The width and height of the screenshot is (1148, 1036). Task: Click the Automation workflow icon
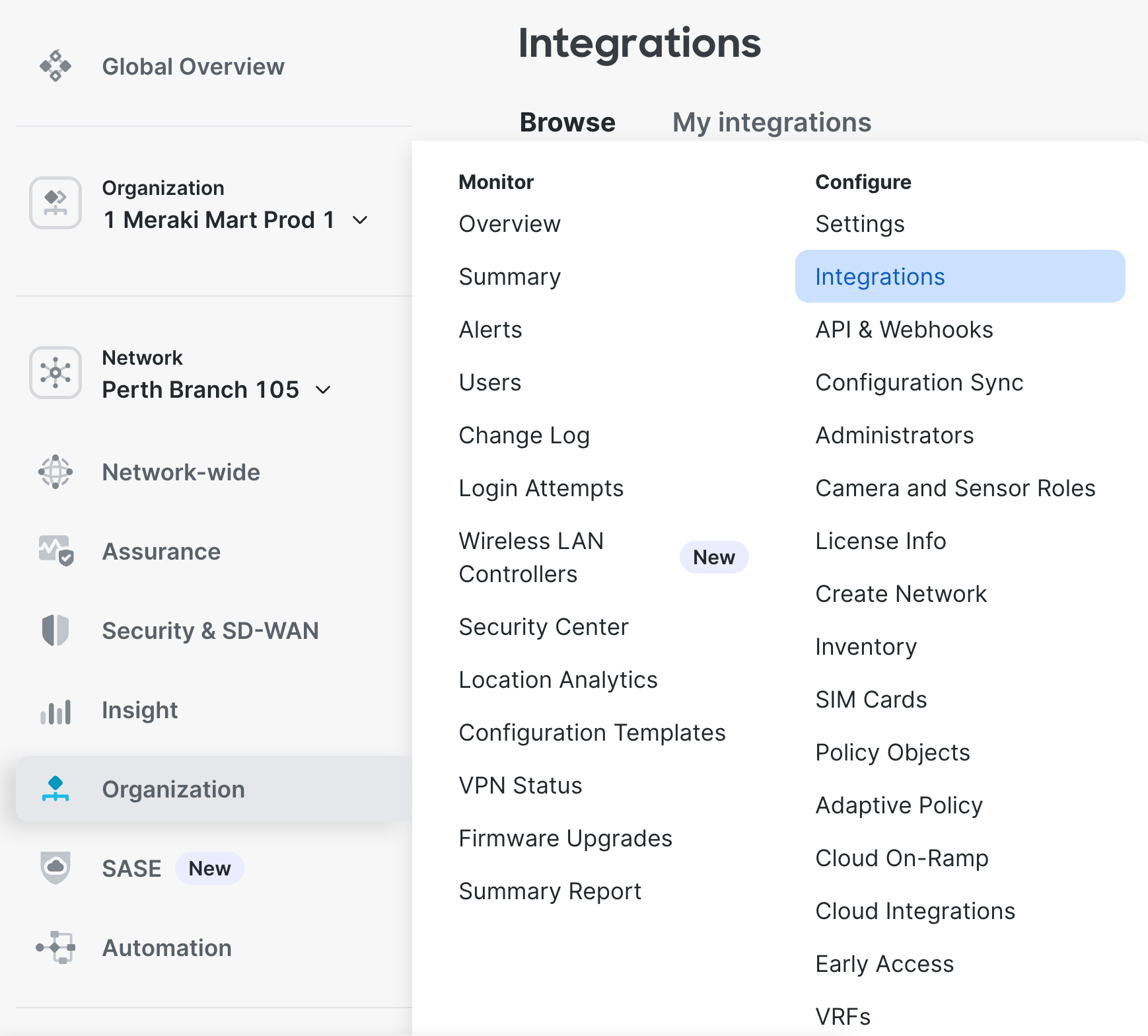(x=55, y=947)
